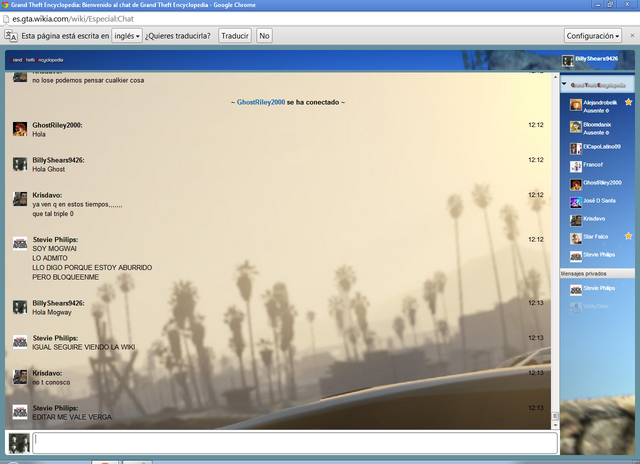The width and height of the screenshot is (640, 464).
Task: Click your avatar beside message input
Action: [x=19, y=444]
